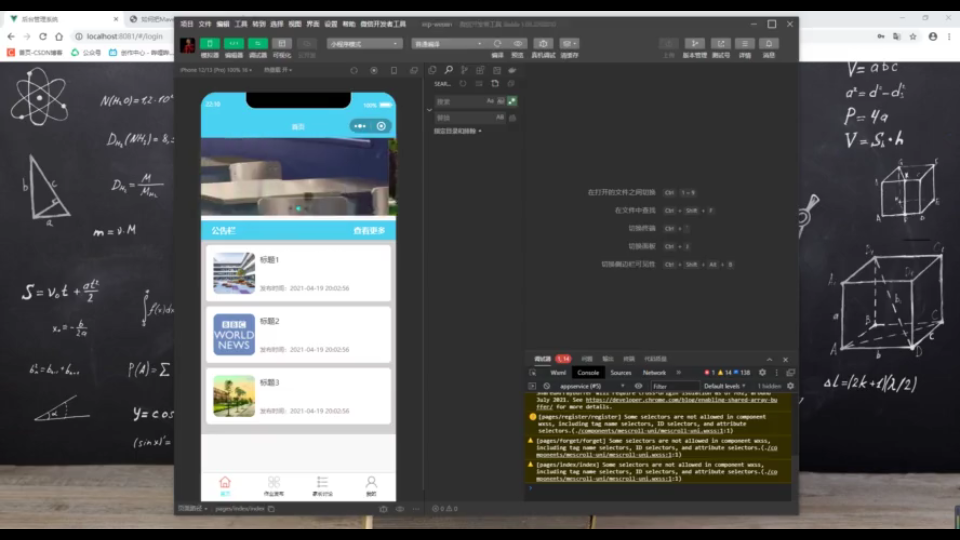Open the appservice context dropdown
Screen dimensions: 960x540
[591, 386]
